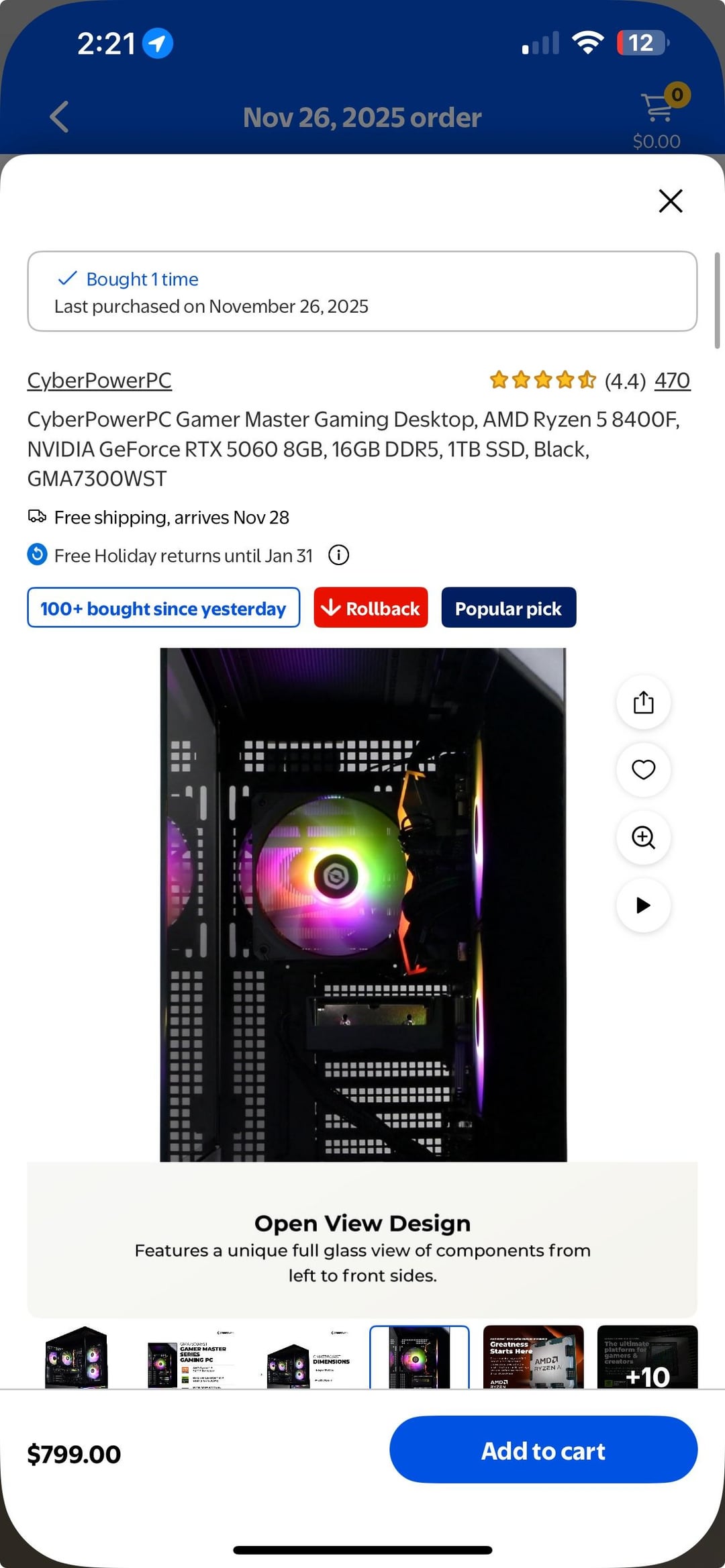
Task: Play the product video
Action: [x=643, y=905]
